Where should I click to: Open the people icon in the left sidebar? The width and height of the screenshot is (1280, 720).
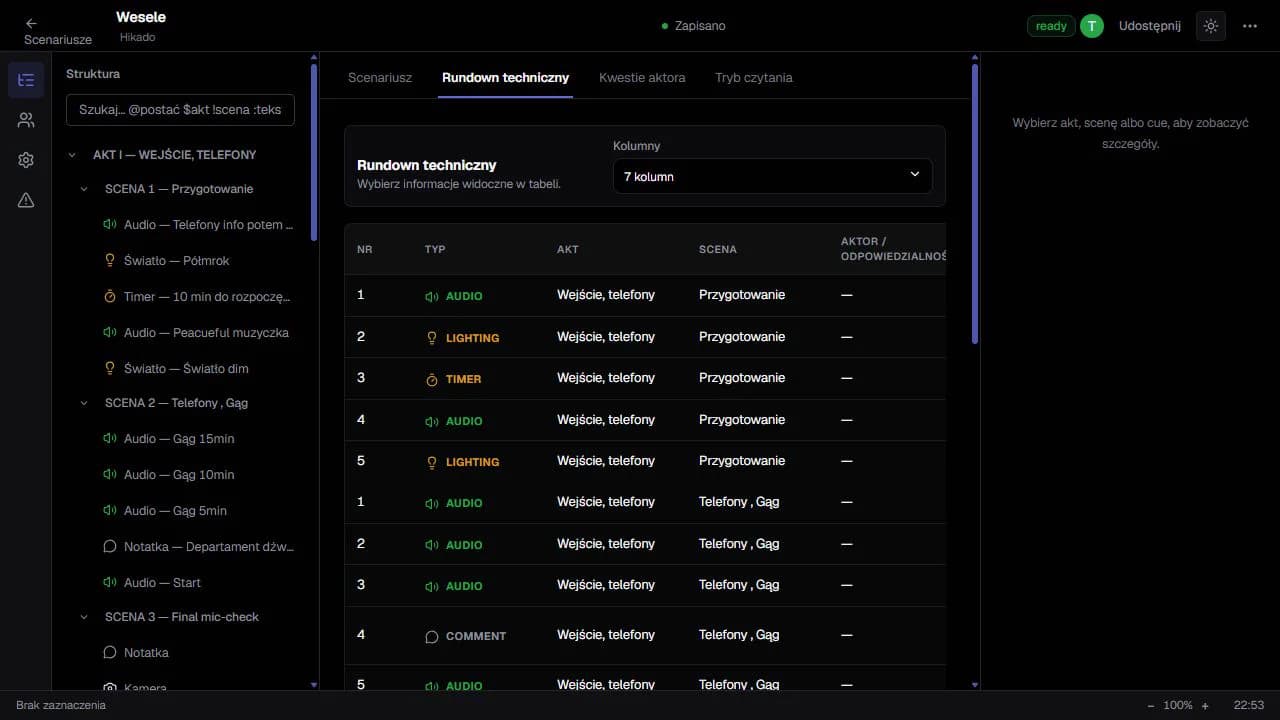tap(26, 120)
